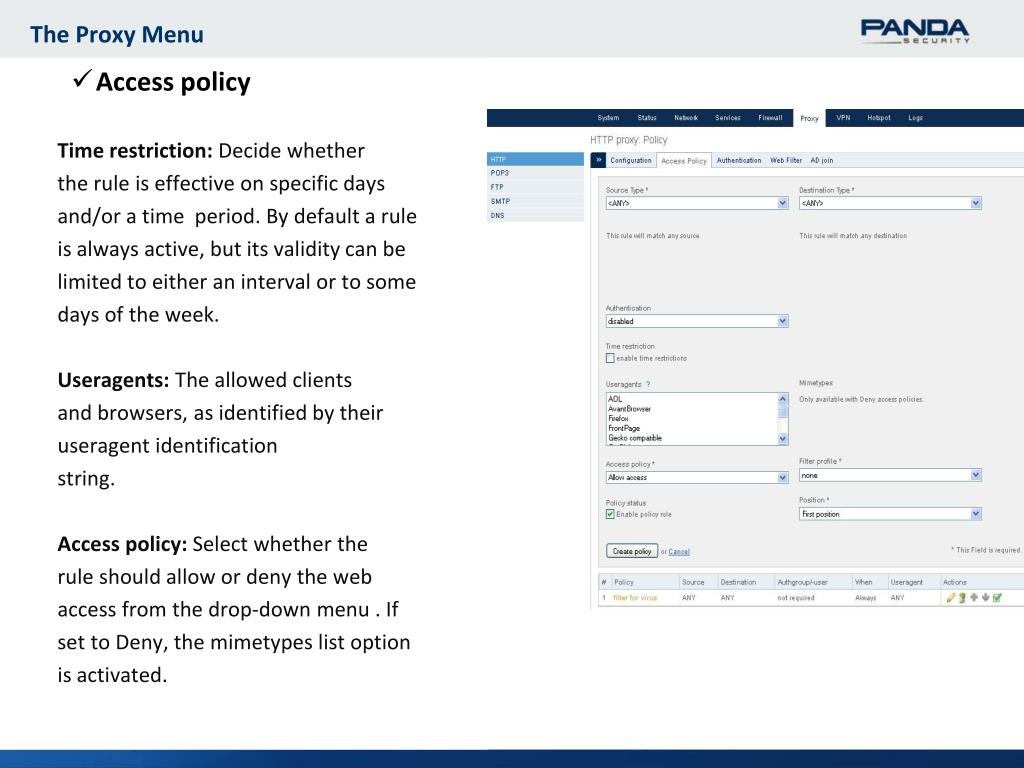Viewport: 1024px width, 768px height.
Task: Open the Source Type dropdown
Action: (x=697, y=203)
